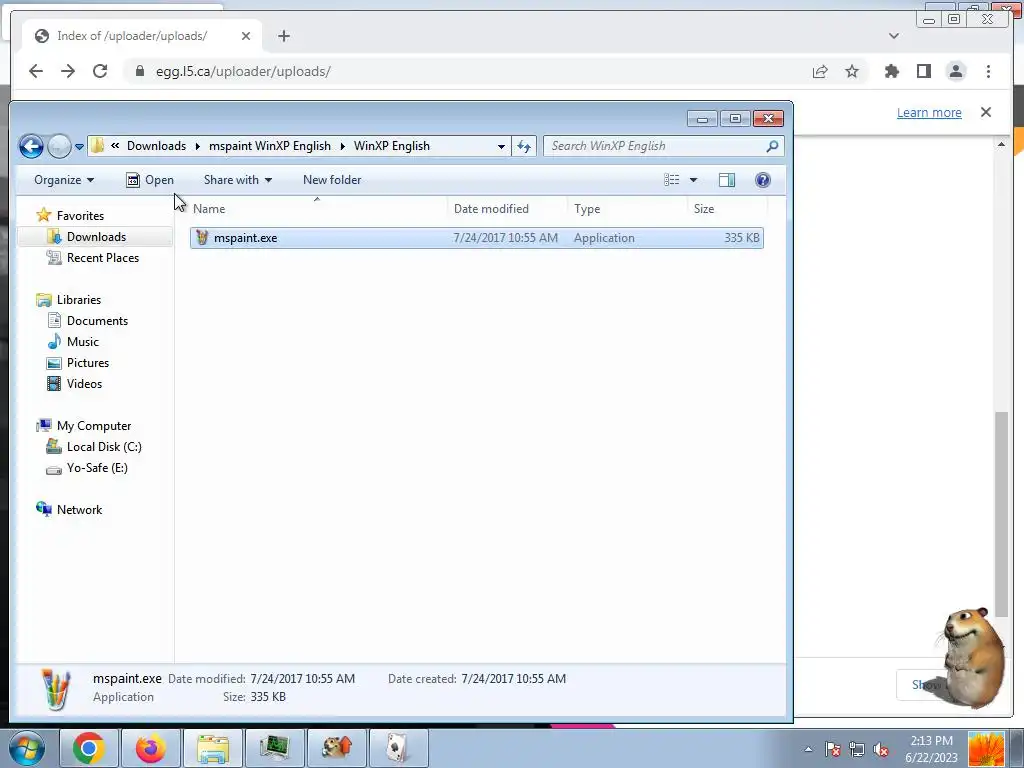Screen dimensions: 1024x768
Task: Open the Chrome profile avatar
Action: point(955,71)
